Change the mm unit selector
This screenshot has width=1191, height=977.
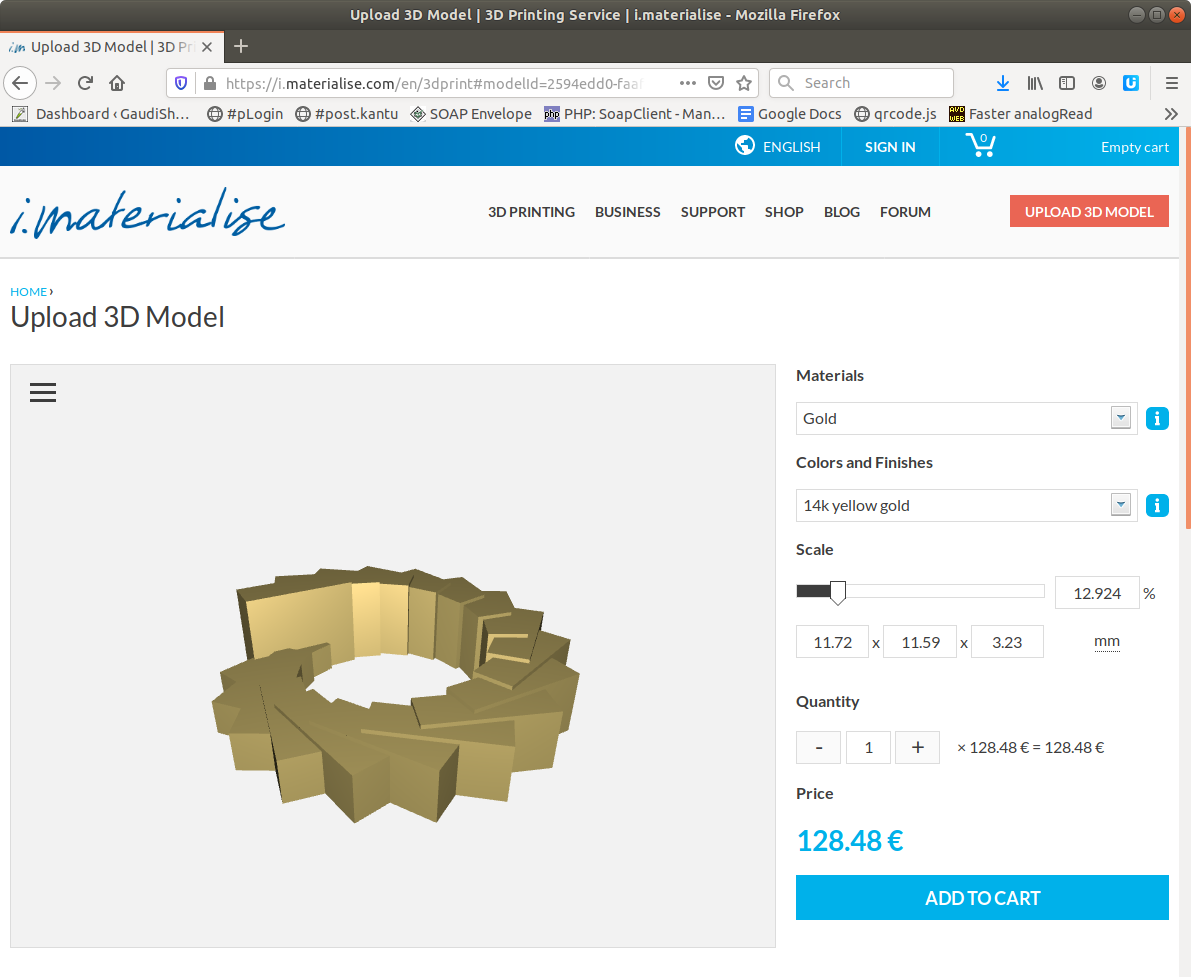(x=1107, y=642)
